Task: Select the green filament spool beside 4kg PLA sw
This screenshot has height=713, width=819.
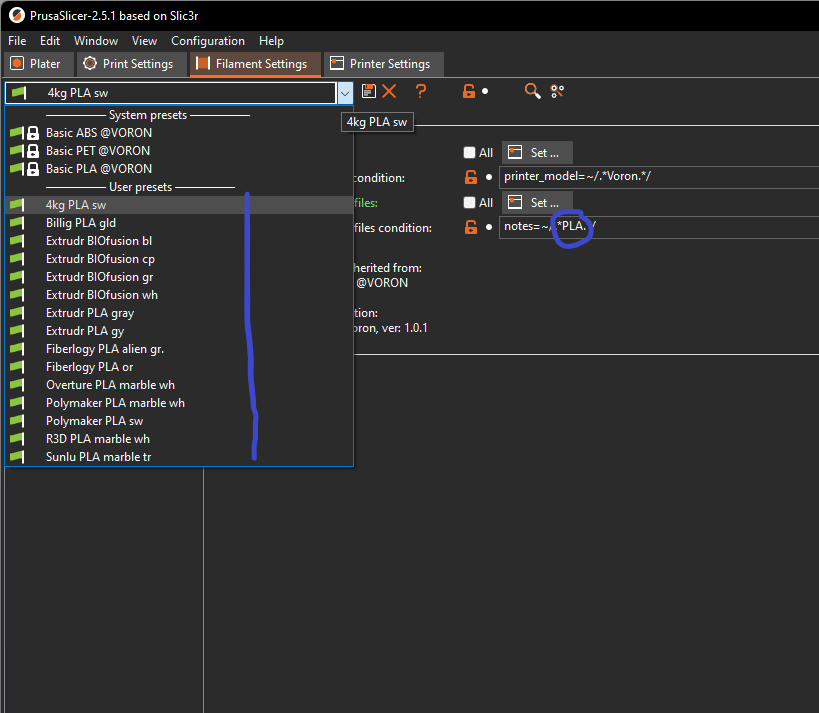Action: click(16, 204)
